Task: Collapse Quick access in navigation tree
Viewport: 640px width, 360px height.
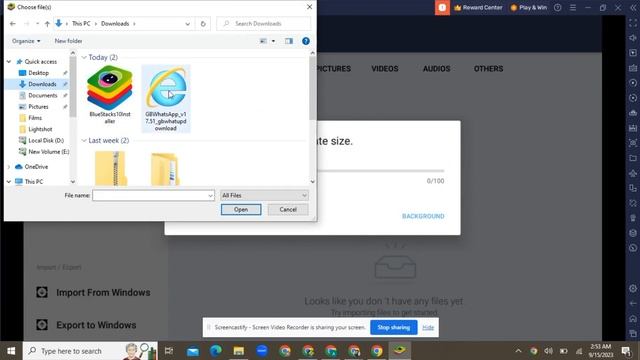Action: point(9,62)
